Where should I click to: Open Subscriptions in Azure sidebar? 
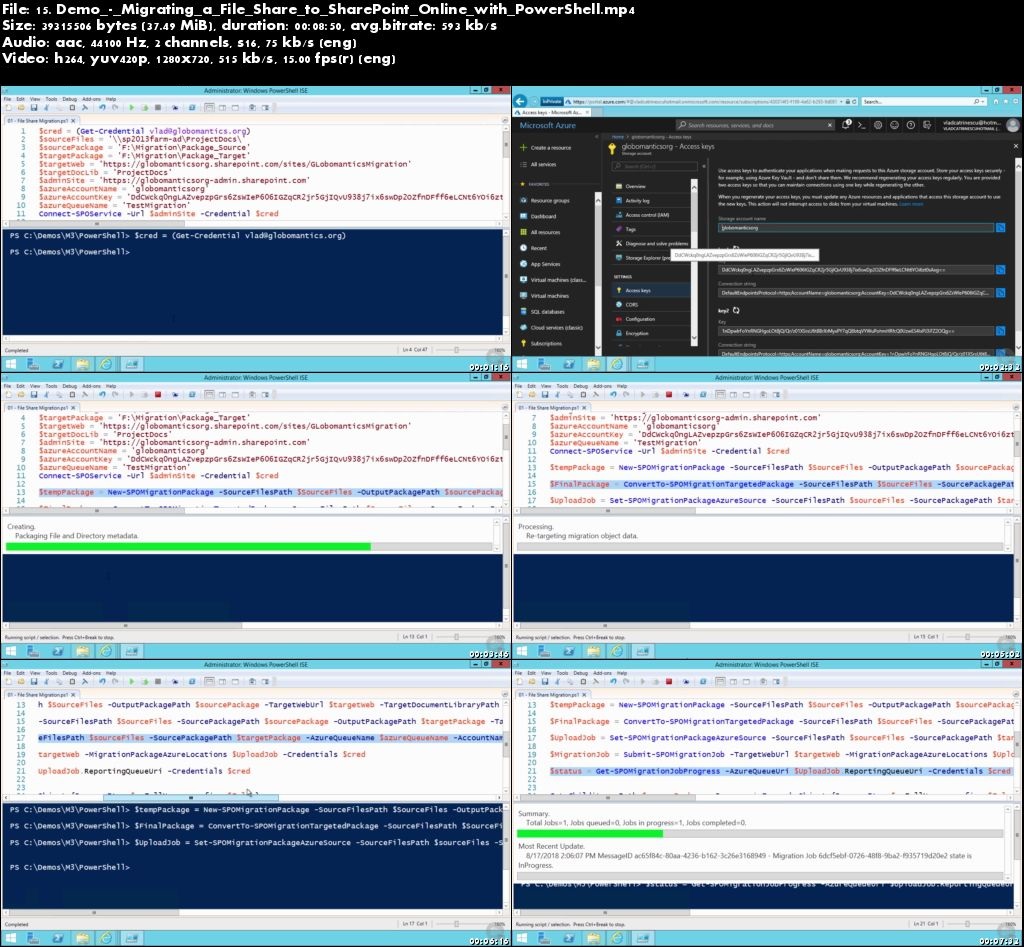tap(541, 344)
